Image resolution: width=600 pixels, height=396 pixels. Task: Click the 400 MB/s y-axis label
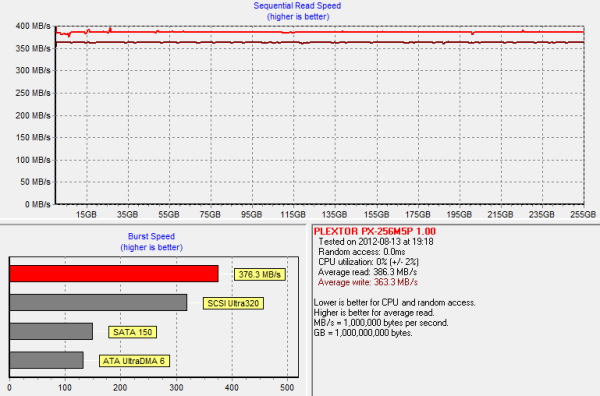tap(33, 26)
